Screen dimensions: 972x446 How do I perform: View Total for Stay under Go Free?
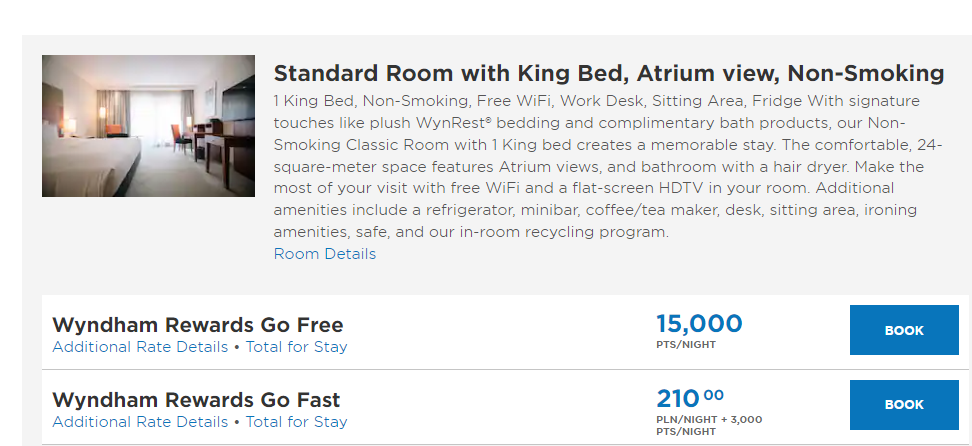(296, 347)
